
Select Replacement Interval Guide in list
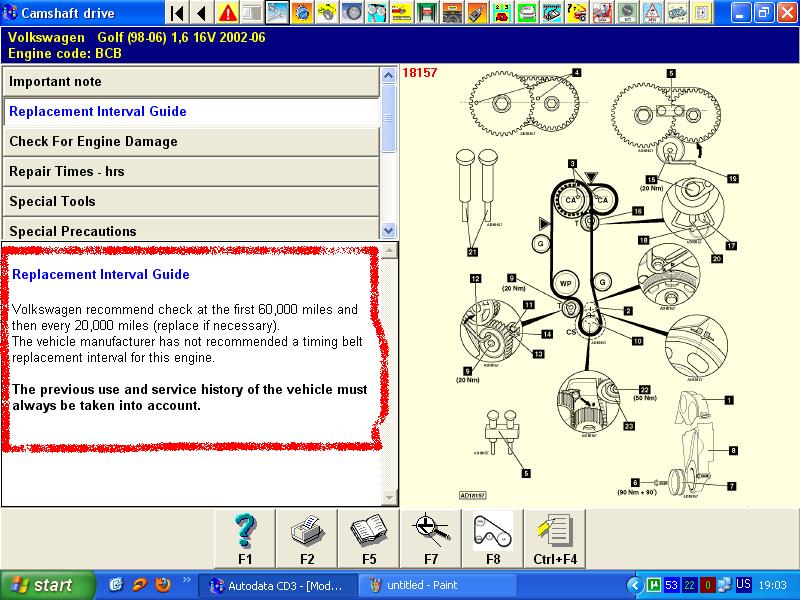coord(190,112)
